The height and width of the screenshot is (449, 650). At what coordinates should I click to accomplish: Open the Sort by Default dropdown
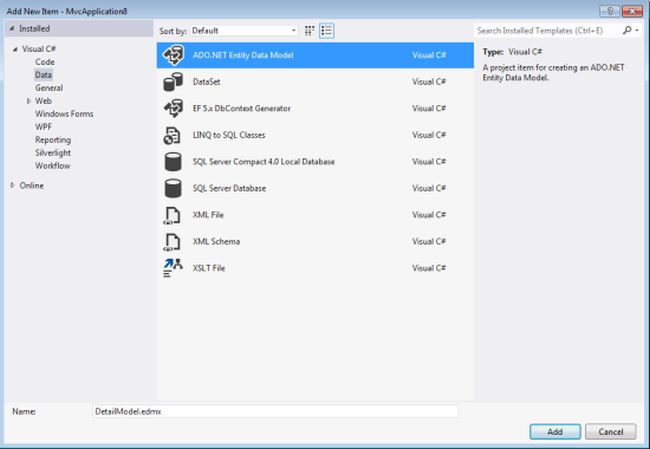click(244, 31)
